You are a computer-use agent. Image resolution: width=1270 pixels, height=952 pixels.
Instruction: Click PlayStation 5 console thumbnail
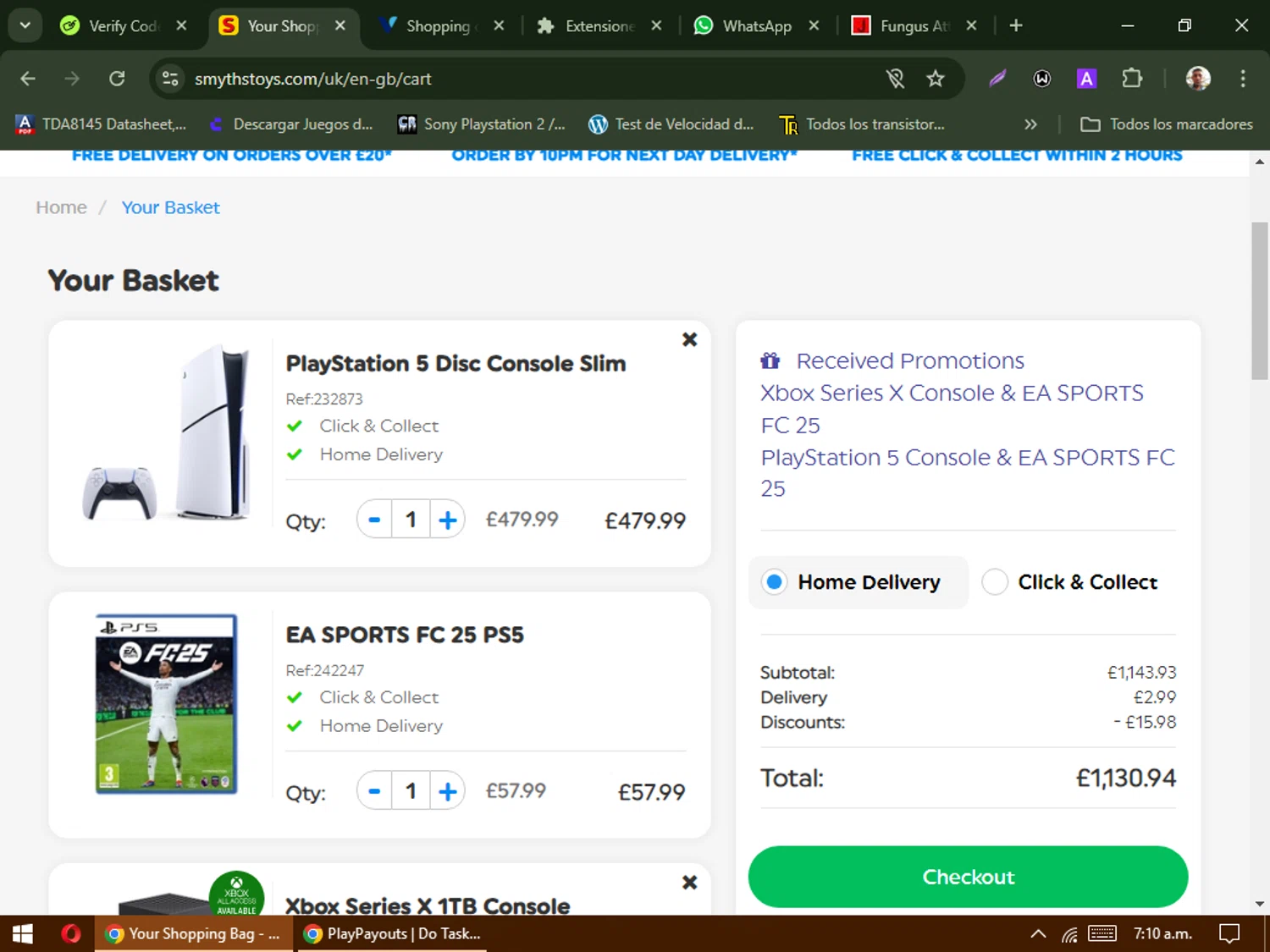(167, 432)
